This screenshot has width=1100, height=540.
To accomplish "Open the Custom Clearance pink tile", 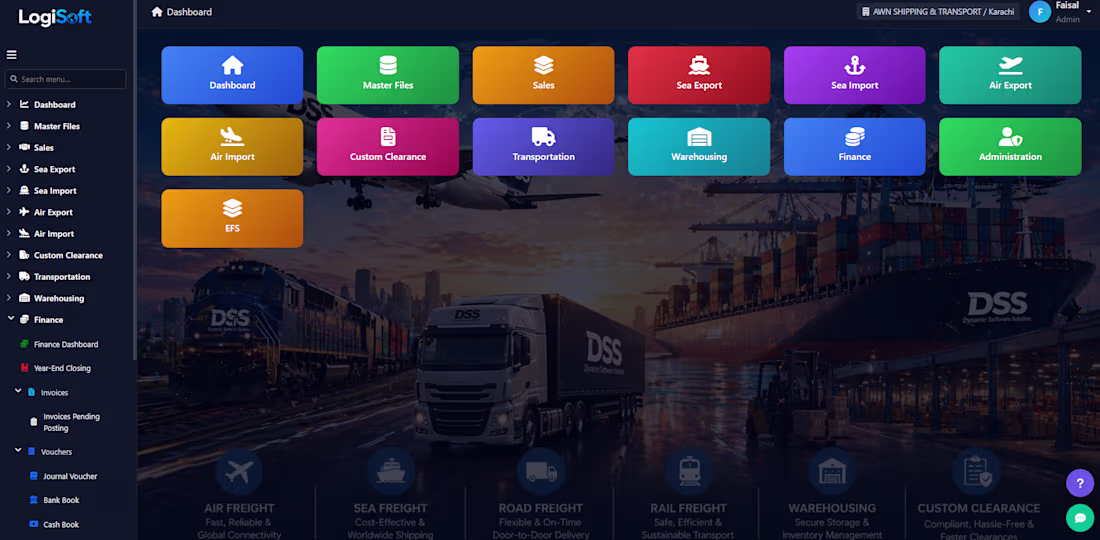I will pos(388,147).
